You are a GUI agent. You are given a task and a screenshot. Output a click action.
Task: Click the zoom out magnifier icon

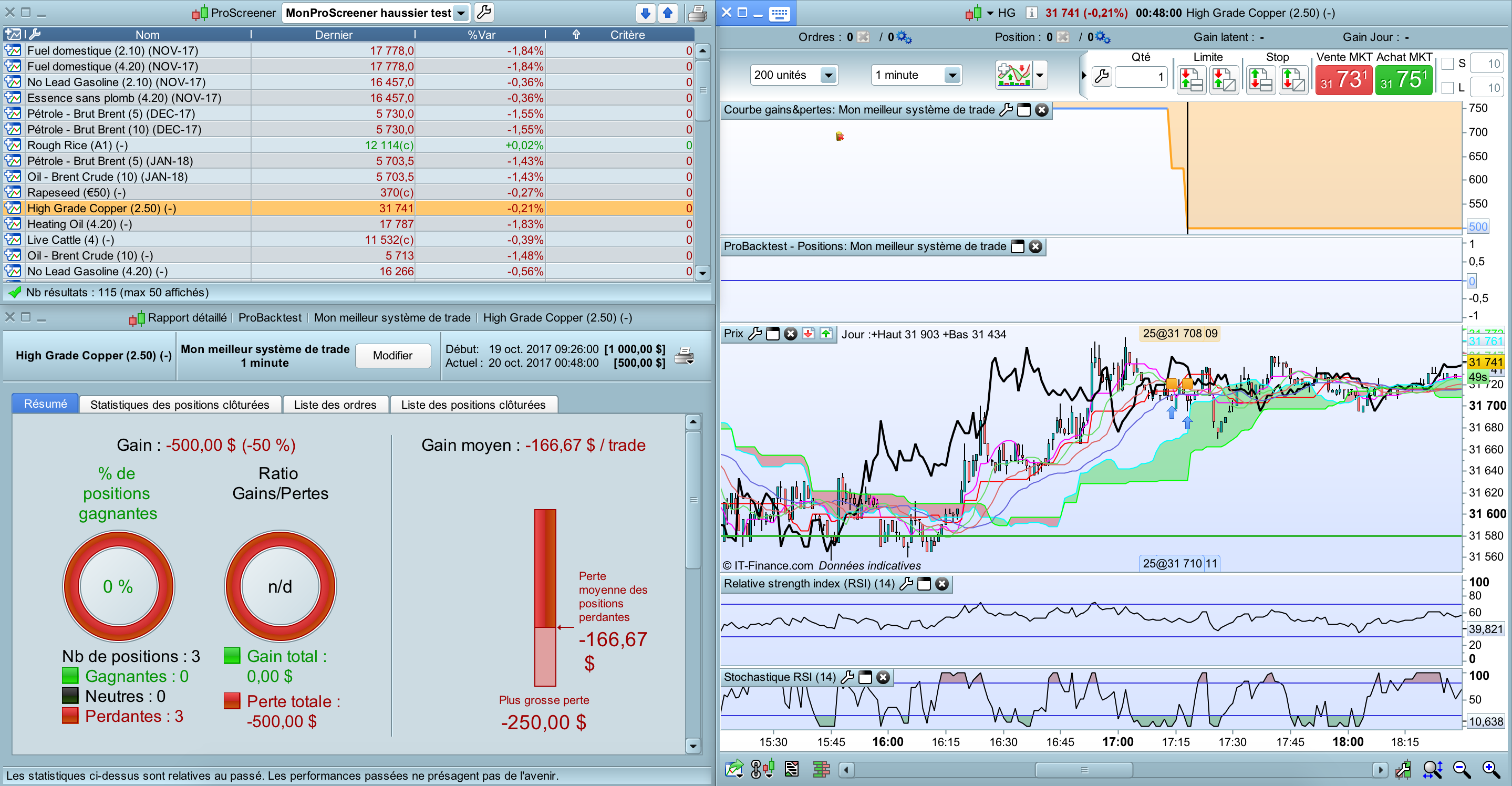click(1462, 769)
